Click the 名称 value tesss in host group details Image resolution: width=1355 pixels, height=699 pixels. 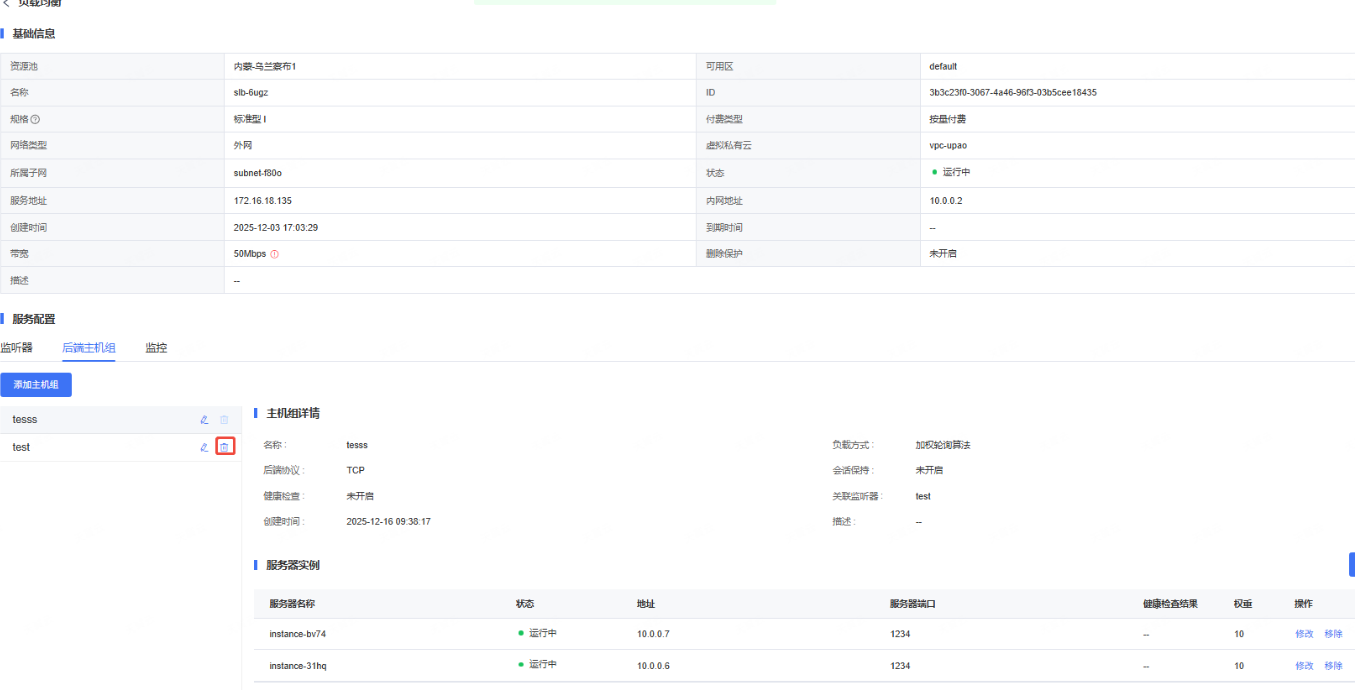(357, 445)
